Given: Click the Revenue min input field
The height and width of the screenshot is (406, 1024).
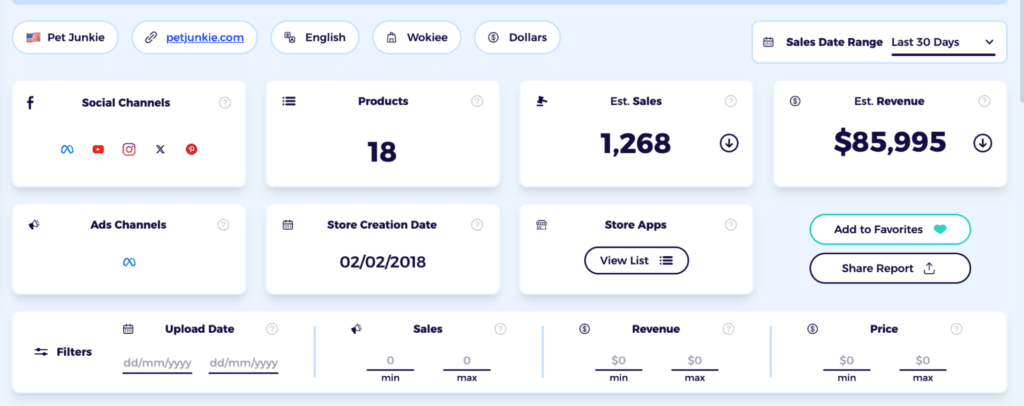Looking at the screenshot, I should pos(618,361).
